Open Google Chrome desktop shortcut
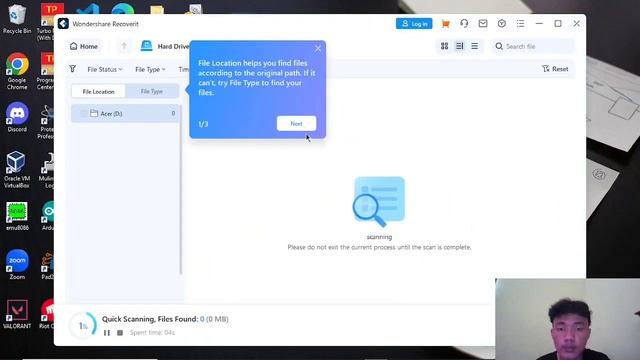 17,71
